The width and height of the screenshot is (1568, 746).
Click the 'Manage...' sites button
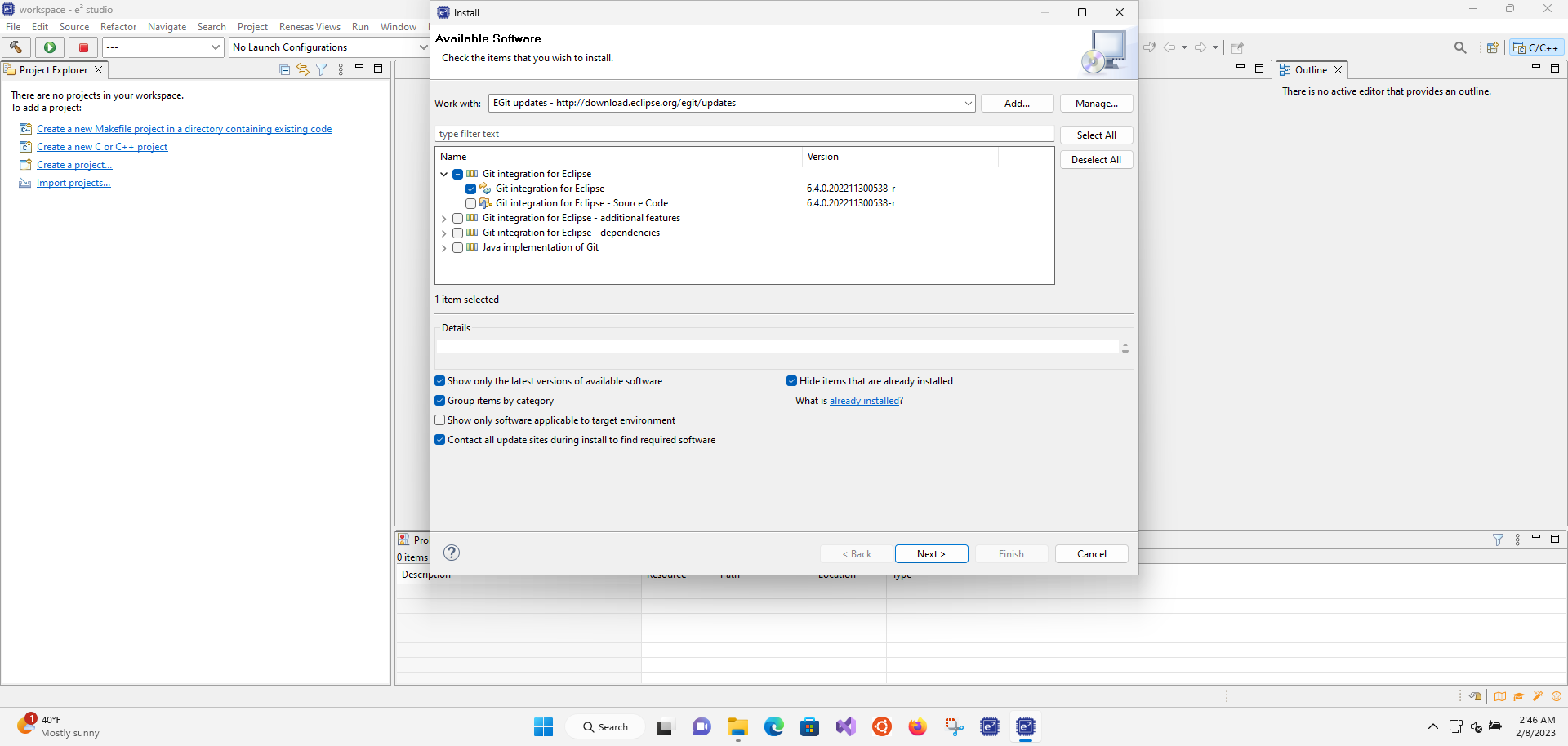1096,103
